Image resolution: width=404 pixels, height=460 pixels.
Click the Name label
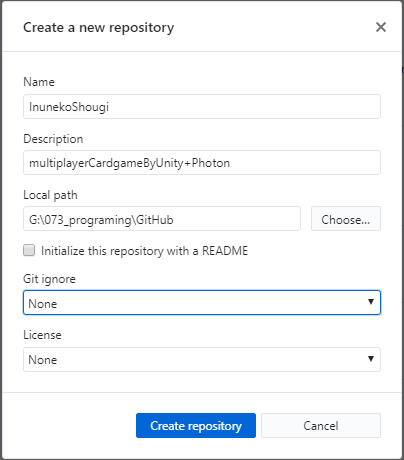click(x=39, y=82)
